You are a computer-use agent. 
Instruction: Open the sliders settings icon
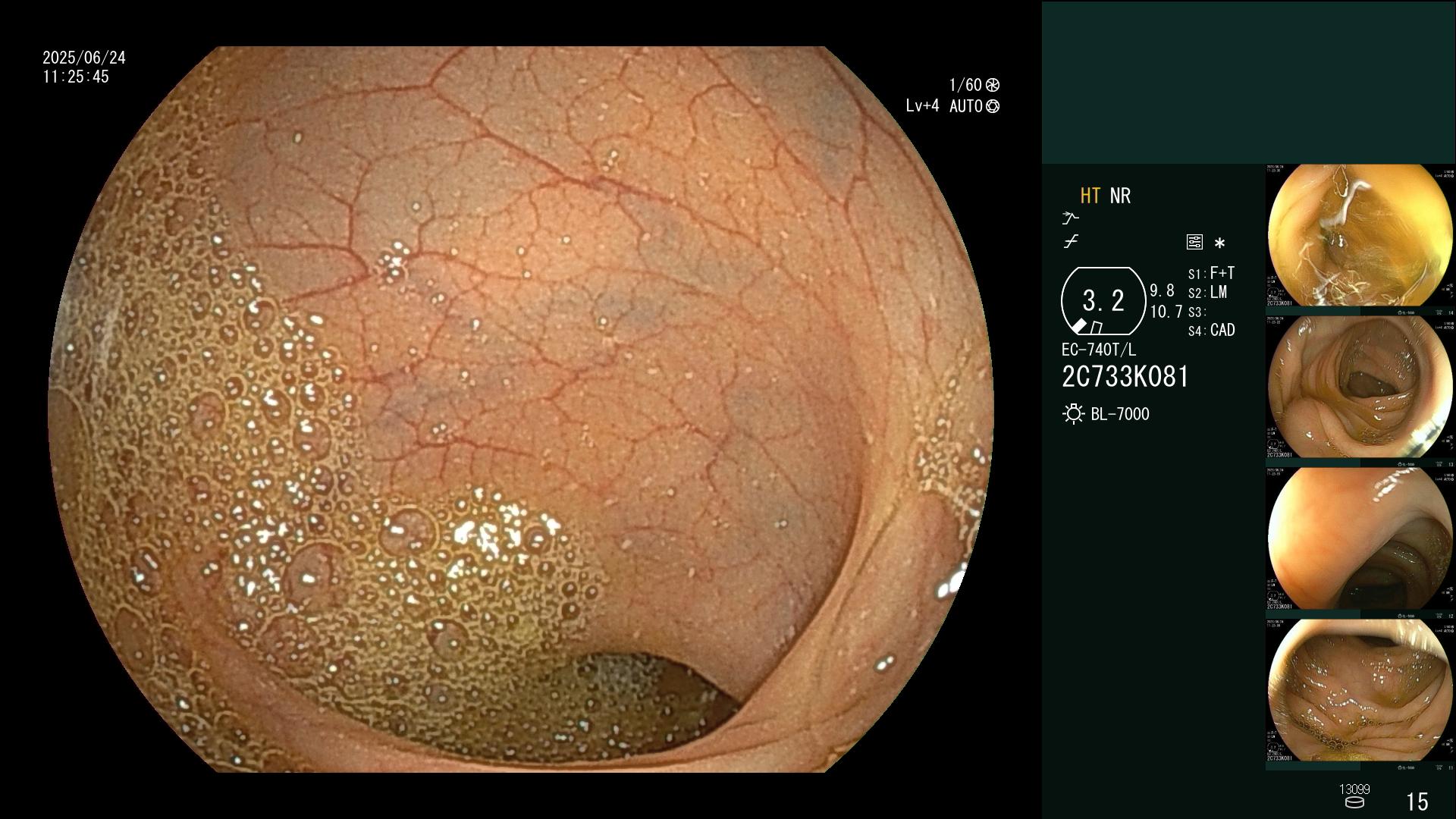coord(1194,242)
